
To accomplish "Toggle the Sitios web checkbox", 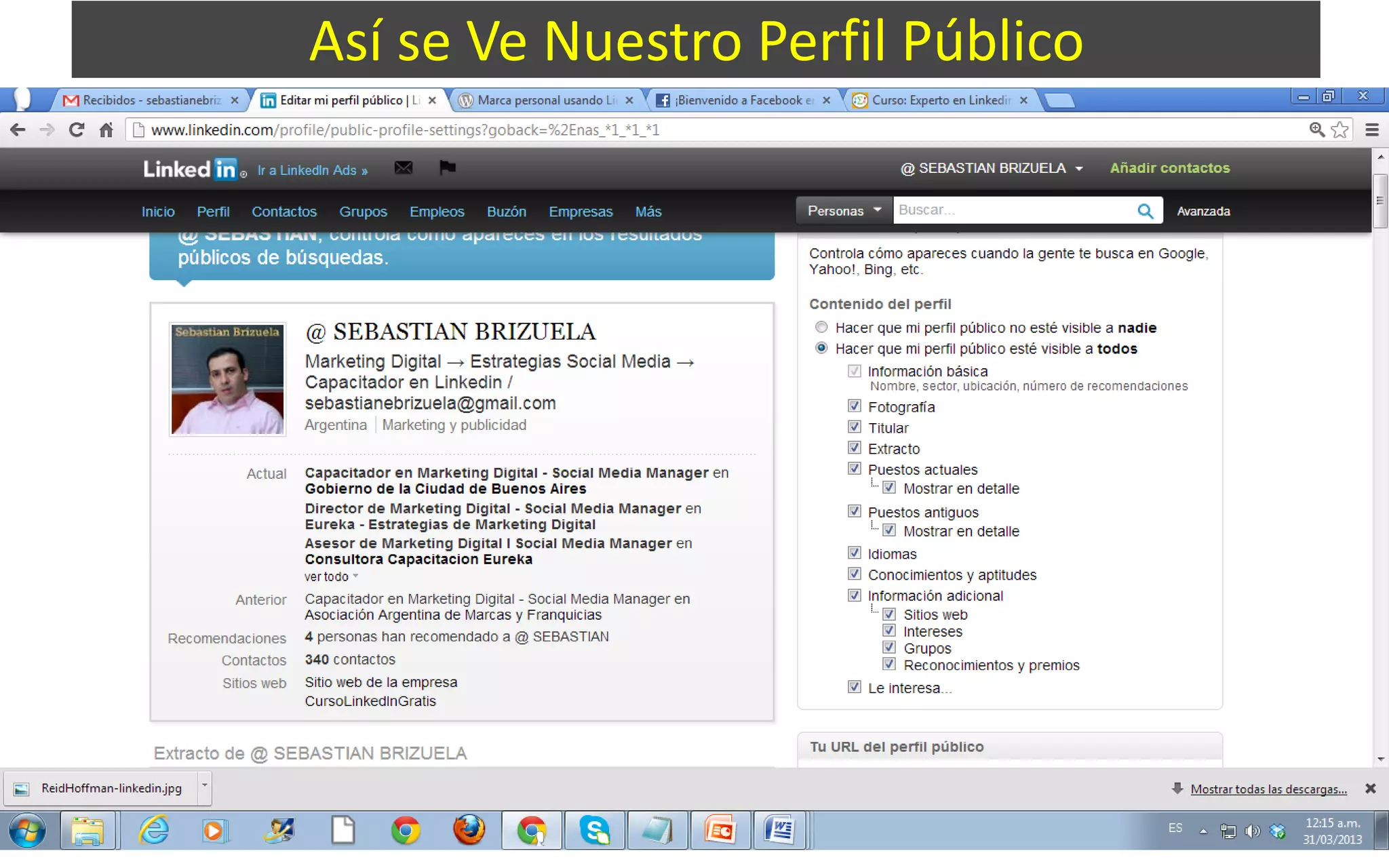I will tap(889, 614).
